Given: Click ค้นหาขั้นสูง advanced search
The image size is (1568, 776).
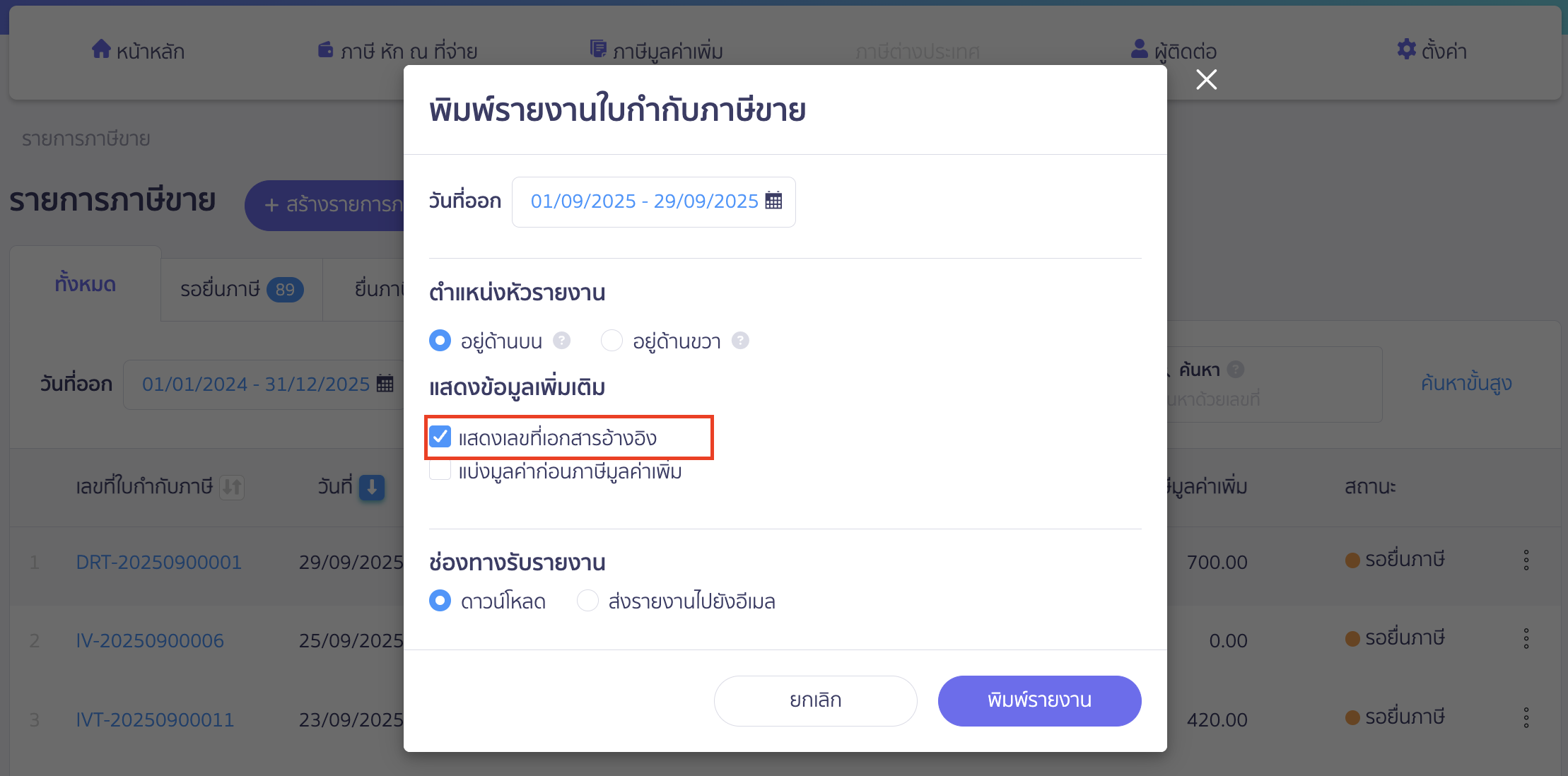Looking at the screenshot, I should pos(1466,383).
